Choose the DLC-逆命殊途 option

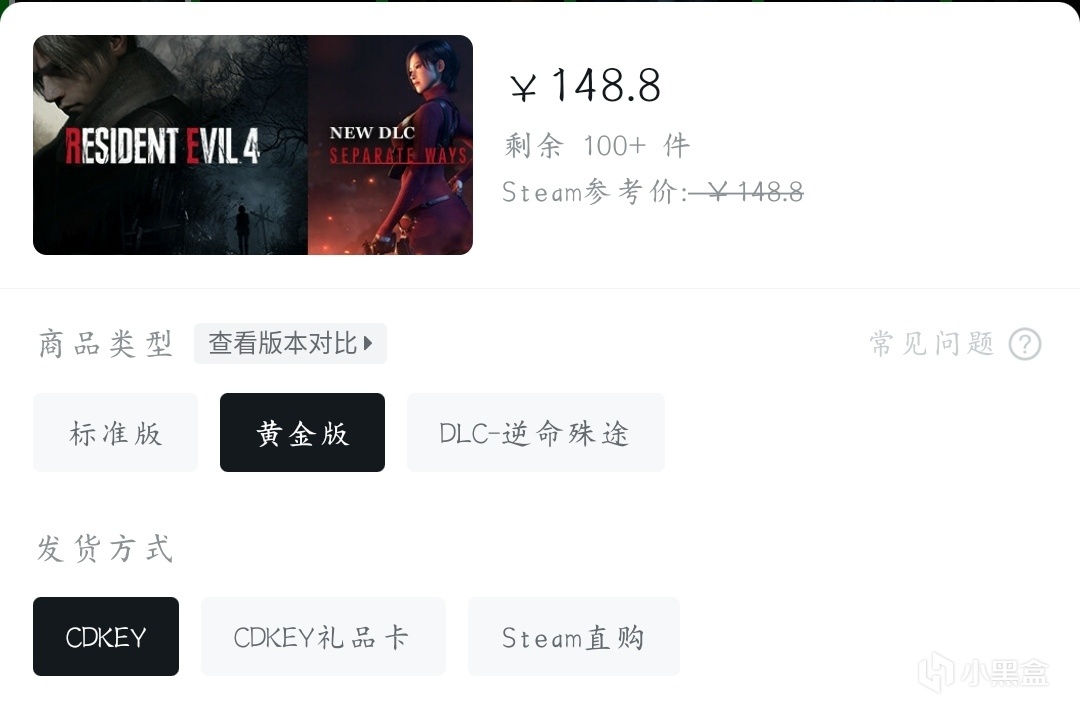tap(536, 433)
